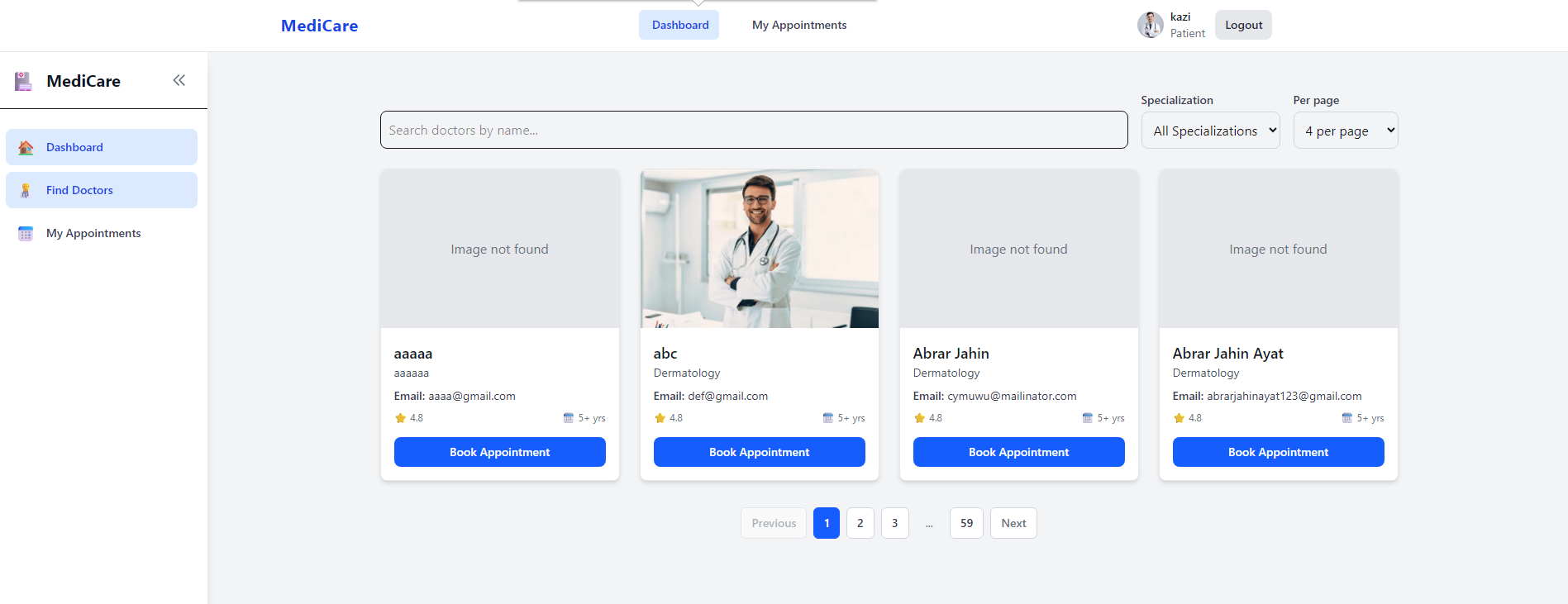Image resolution: width=1568 pixels, height=604 pixels.
Task: Click the MediCare sidebar logo icon
Action: (x=23, y=81)
